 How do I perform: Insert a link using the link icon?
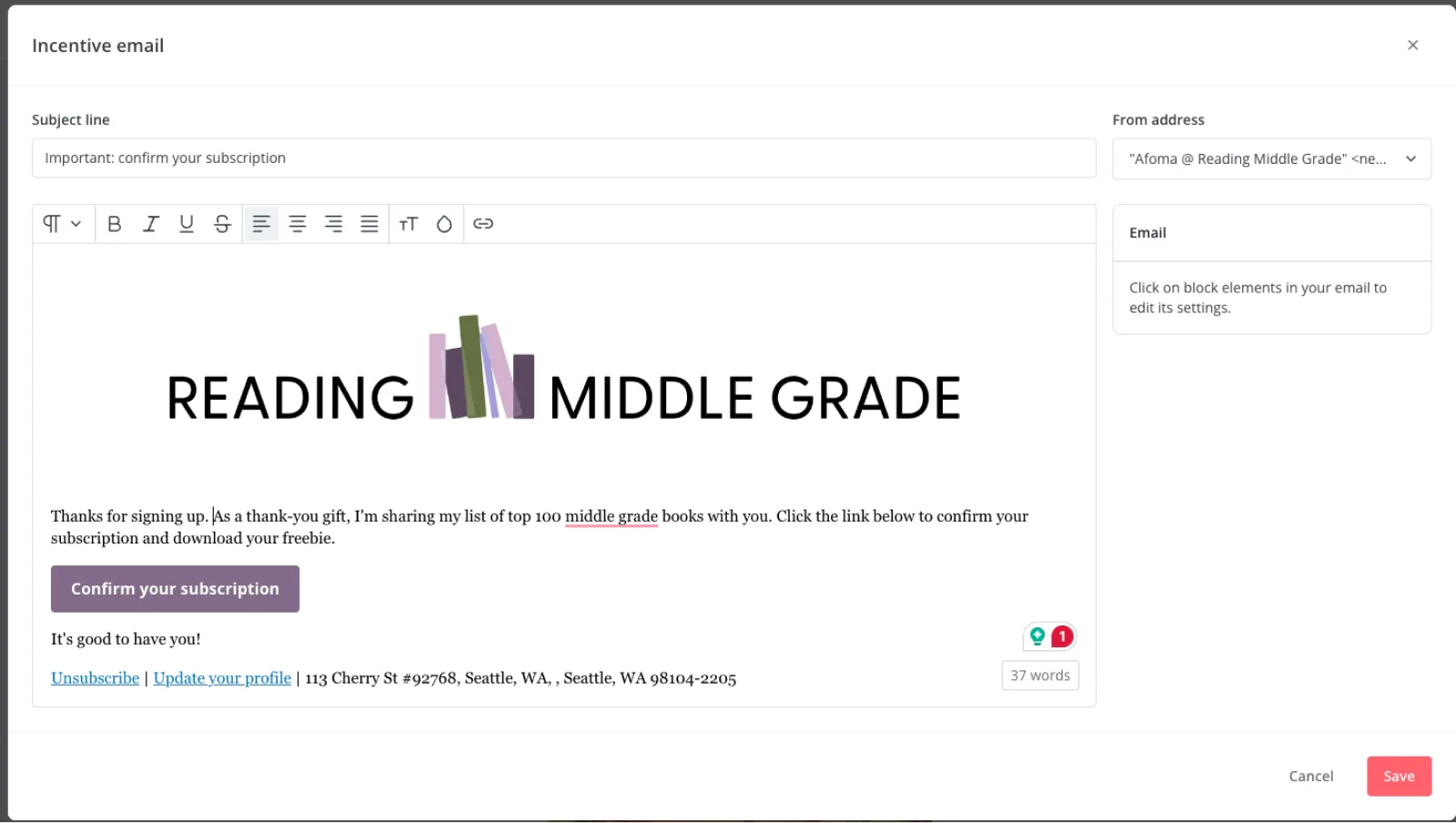point(483,224)
